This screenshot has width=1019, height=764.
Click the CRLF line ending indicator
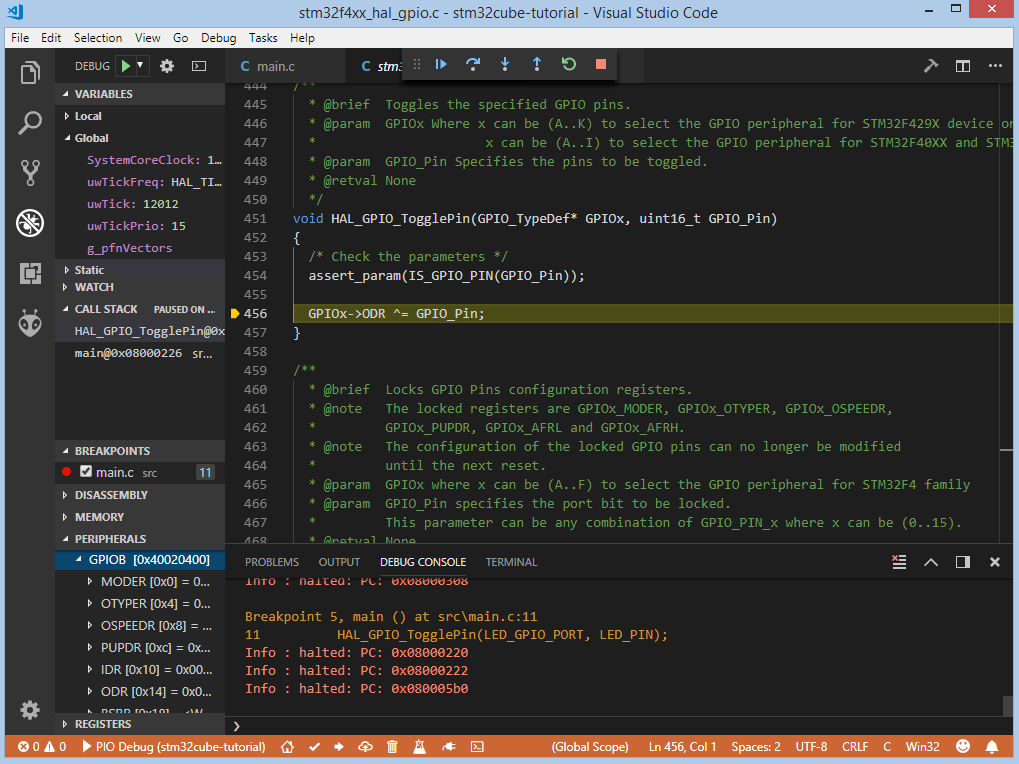point(855,746)
